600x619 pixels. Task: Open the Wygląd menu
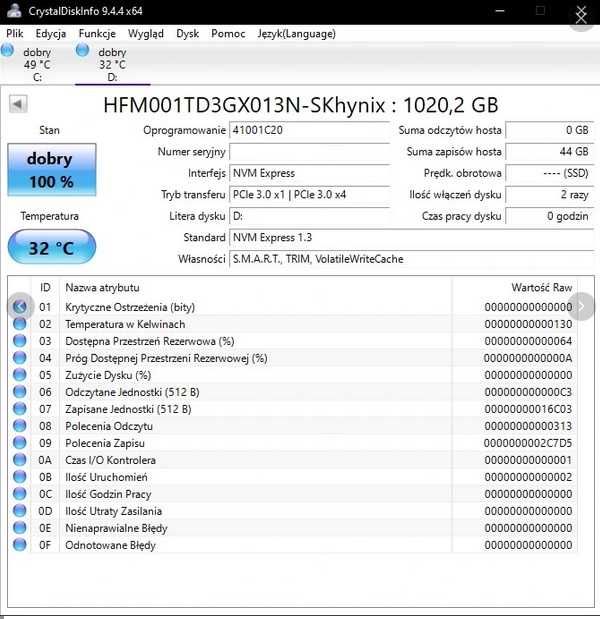(x=146, y=34)
